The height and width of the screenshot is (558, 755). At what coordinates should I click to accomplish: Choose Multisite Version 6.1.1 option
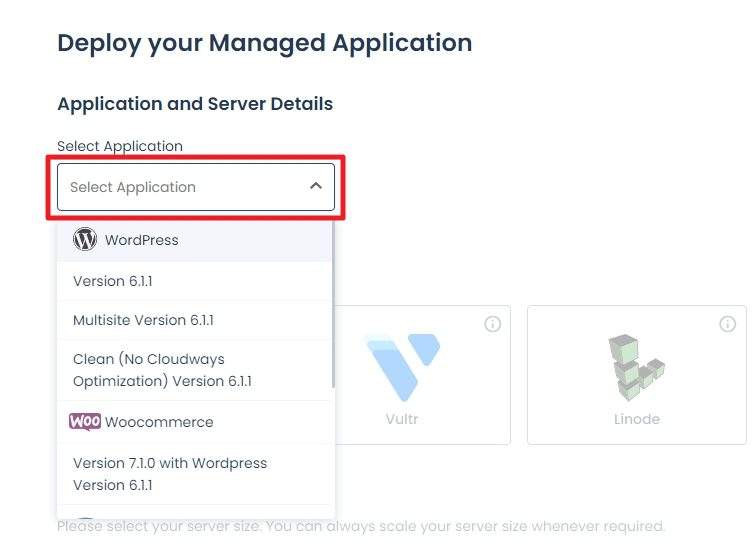click(x=195, y=320)
